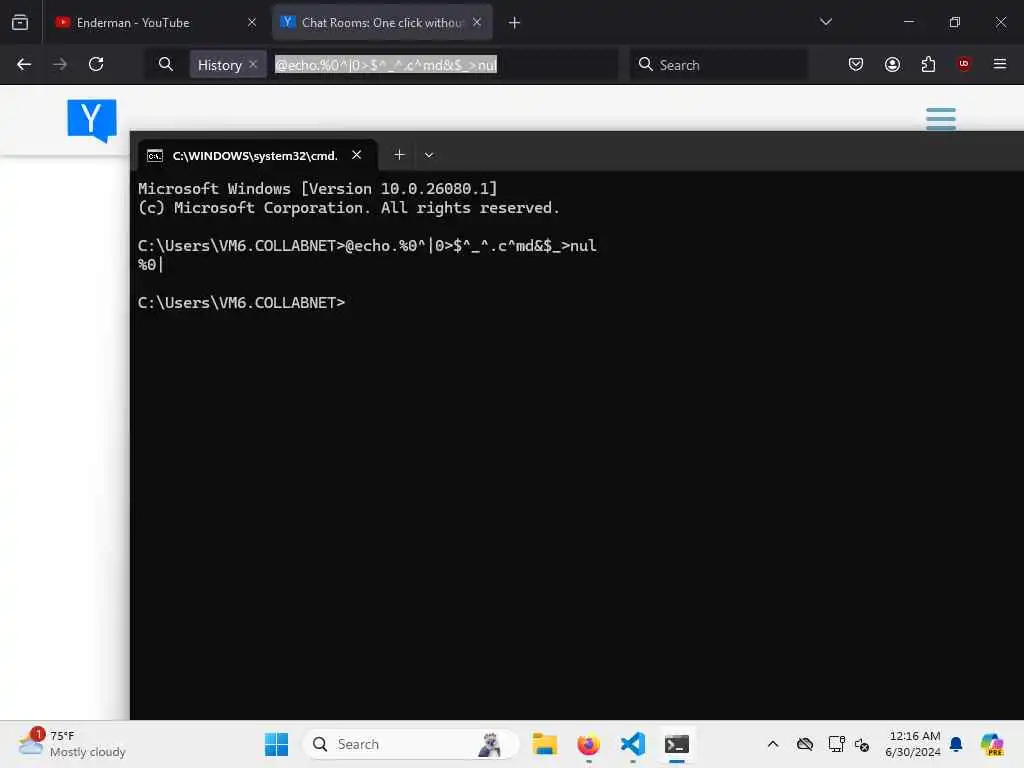Save page to Pocket icon
The image size is (1024, 768).
[x=856, y=64]
